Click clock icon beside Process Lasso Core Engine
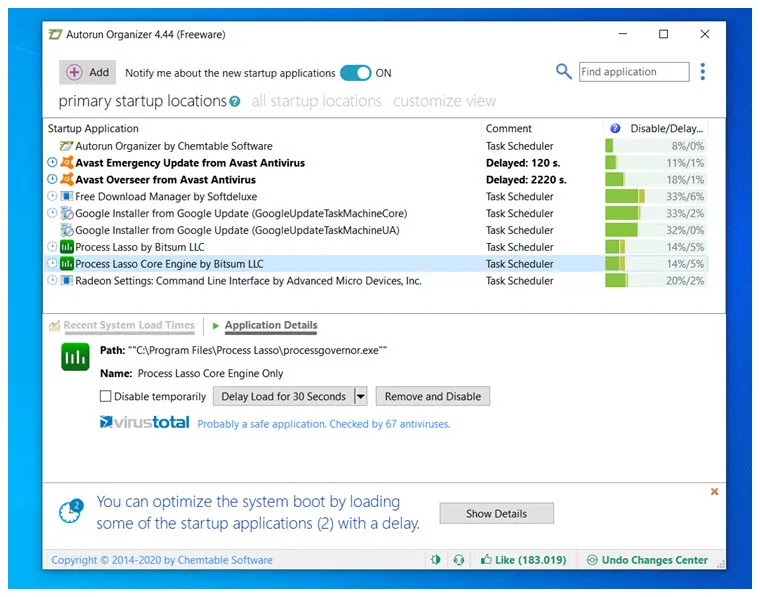This screenshot has height=597, width=760. pyautogui.click(x=52, y=264)
